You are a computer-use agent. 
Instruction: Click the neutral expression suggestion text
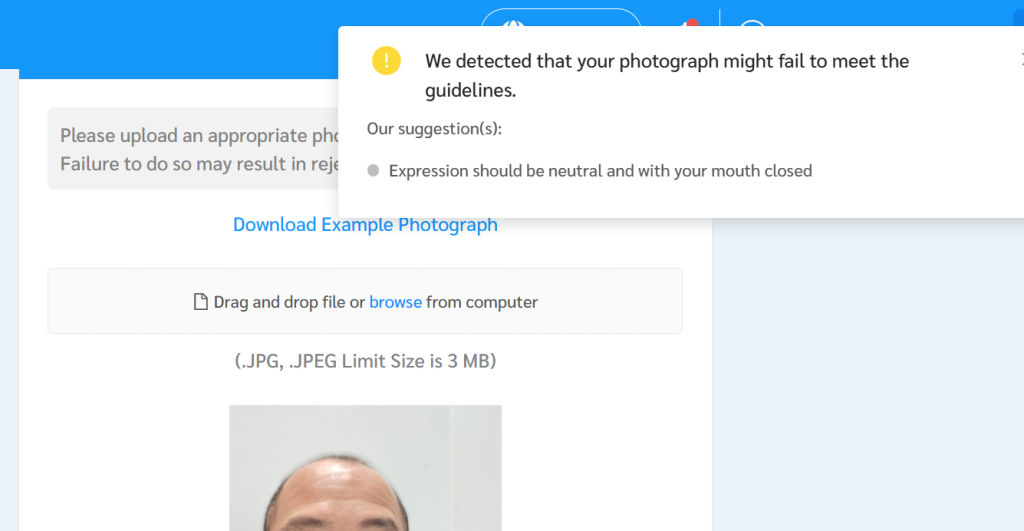pos(600,171)
